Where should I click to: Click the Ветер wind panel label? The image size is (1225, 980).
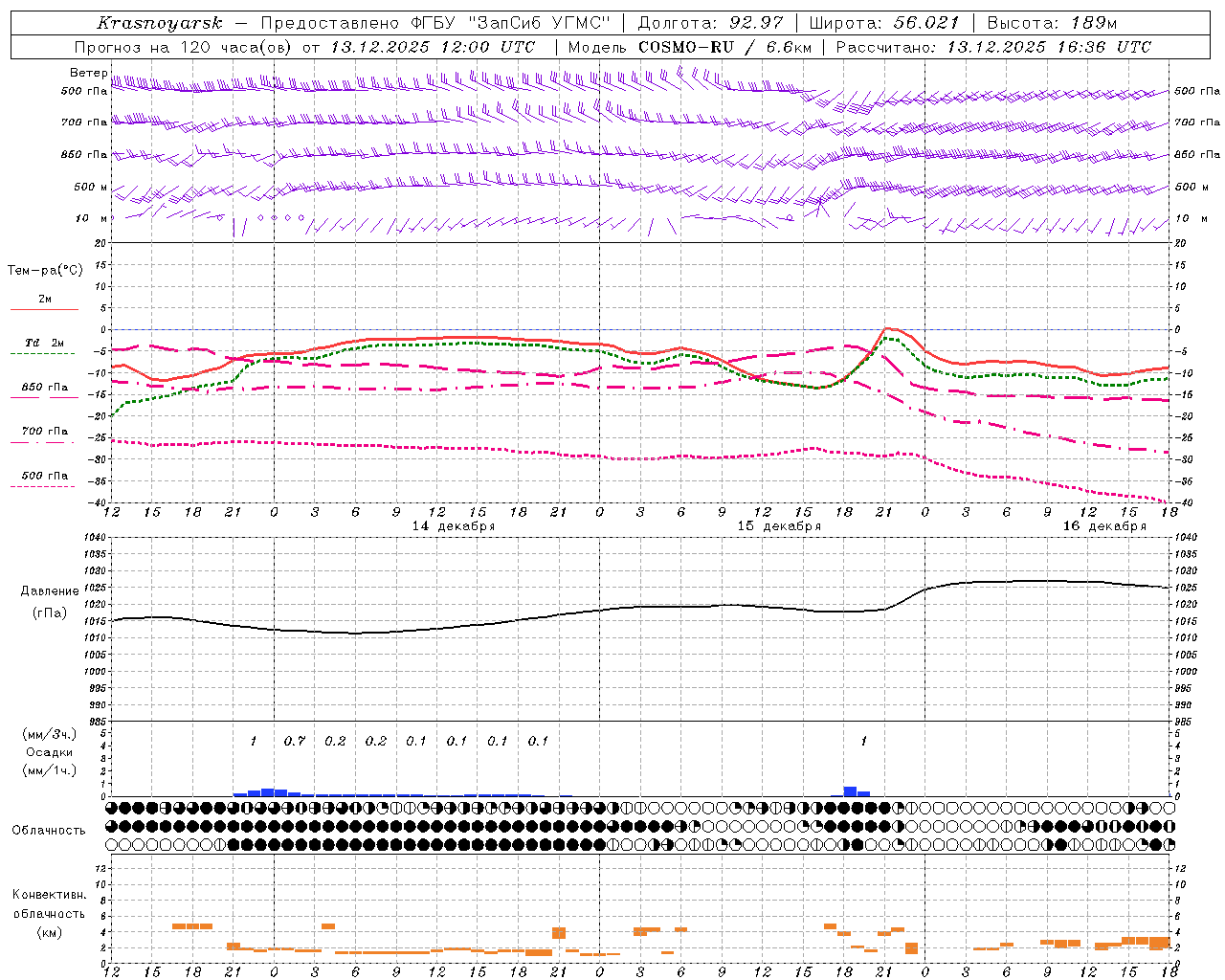coord(88,73)
